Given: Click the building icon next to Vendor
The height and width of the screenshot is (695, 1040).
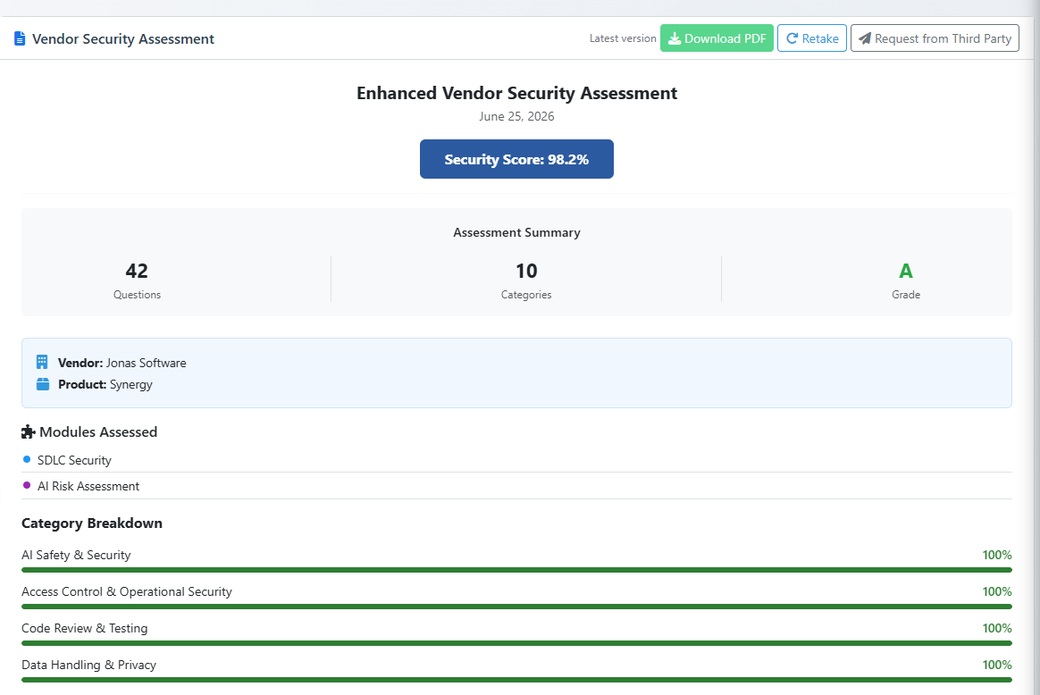Looking at the screenshot, I should tap(42, 362).
